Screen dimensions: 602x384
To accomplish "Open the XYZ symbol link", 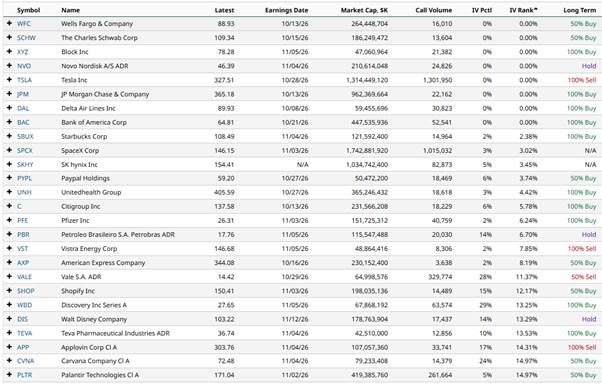I will point(23,52).
